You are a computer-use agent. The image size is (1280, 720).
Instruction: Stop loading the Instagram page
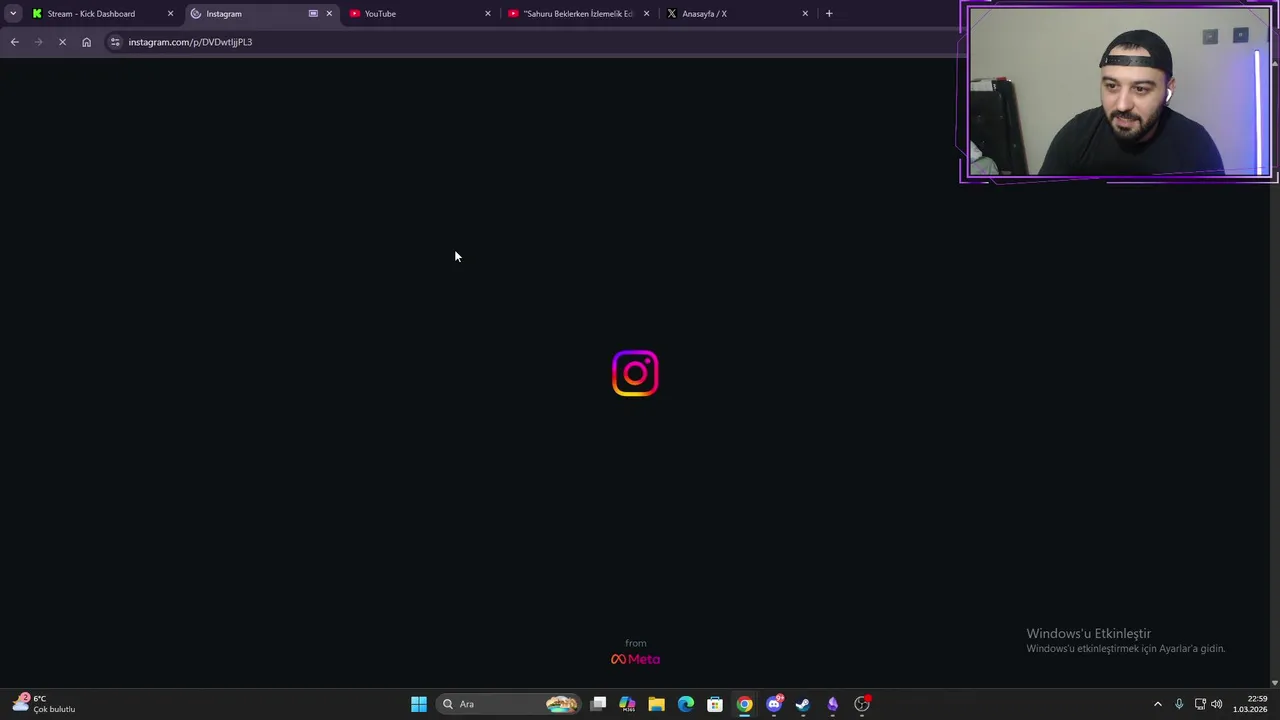(x=62, y=42)
